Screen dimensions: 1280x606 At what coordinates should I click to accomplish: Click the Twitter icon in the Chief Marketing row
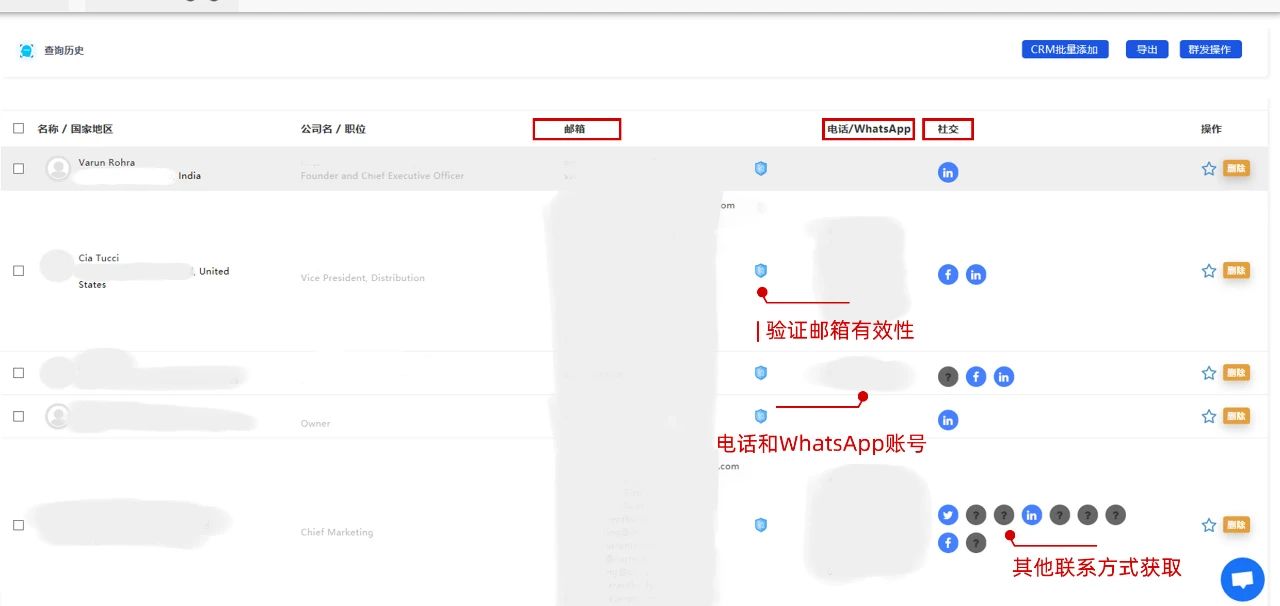click(x=948, y=515)
